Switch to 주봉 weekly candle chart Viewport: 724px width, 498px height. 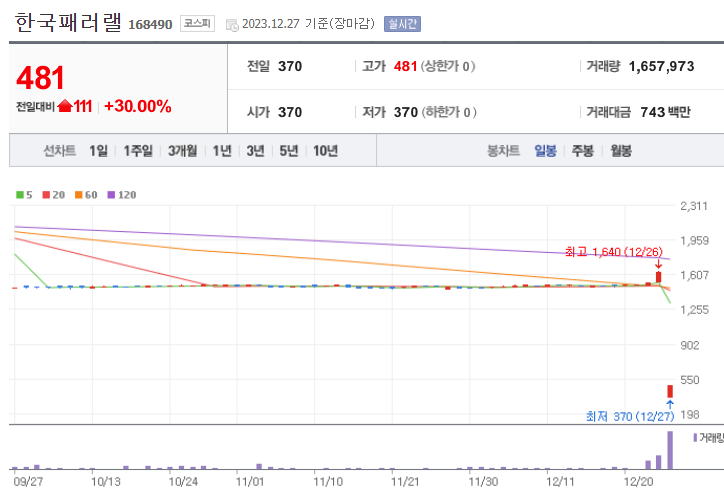click(x=583, y=150)
